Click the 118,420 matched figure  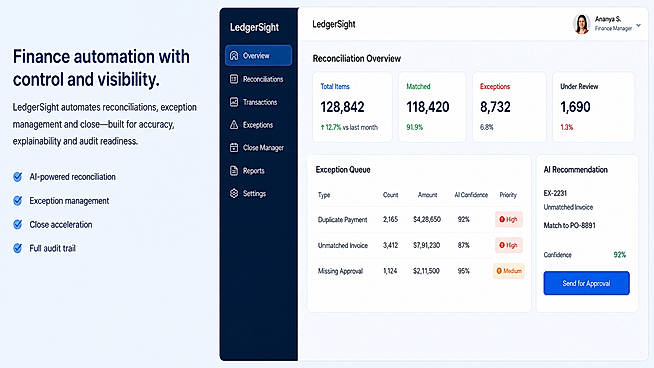point(428,107)
